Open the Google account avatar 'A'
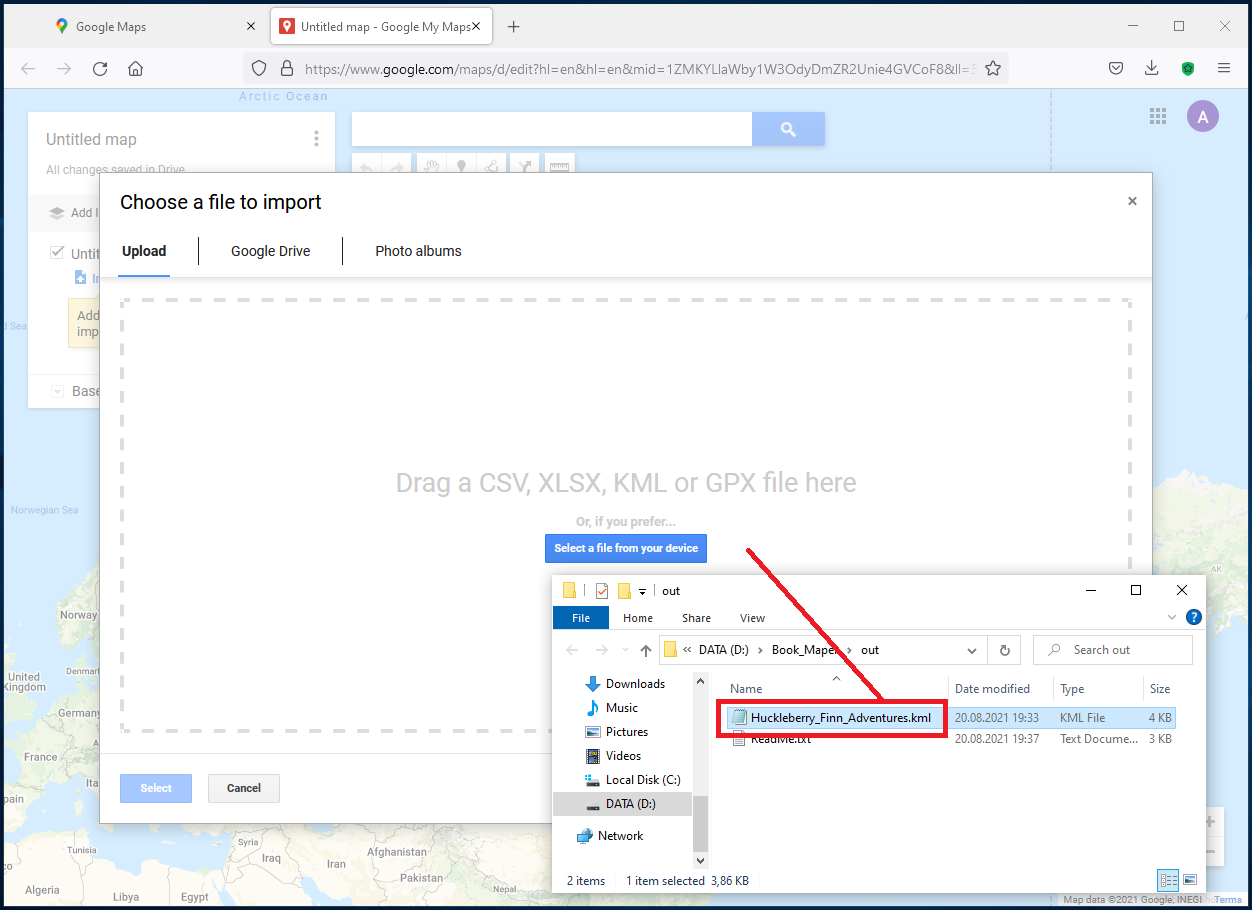 pos(1202,116)
